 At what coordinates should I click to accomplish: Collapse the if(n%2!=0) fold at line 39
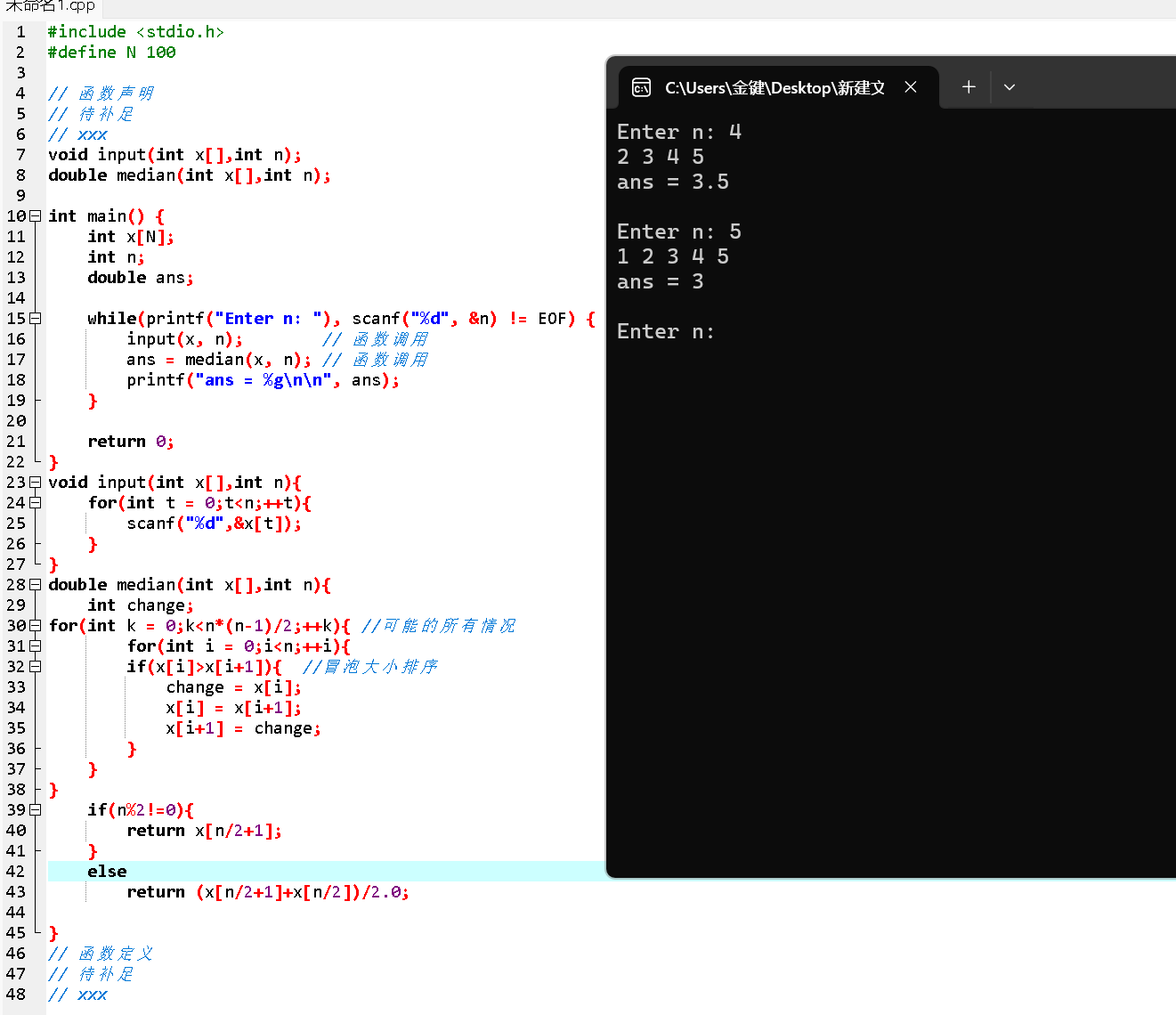pyautogui.click(x=36, y=810)
